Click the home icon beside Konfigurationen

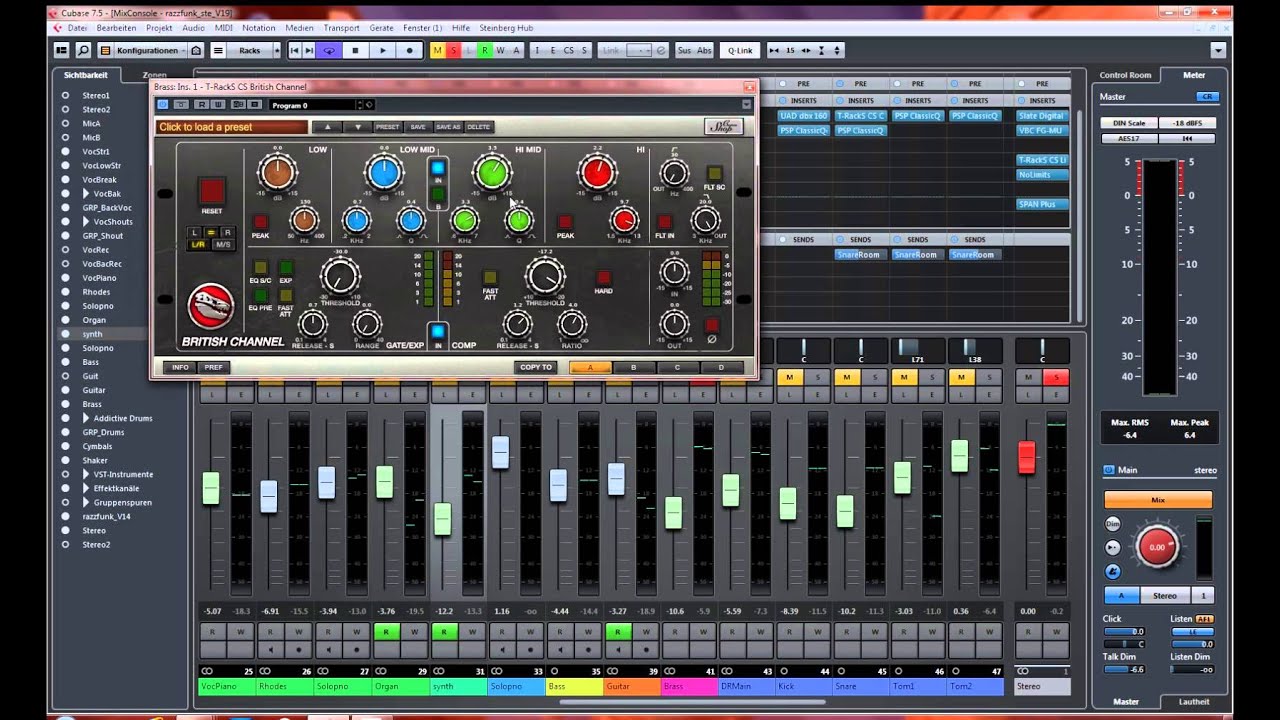pos(196,50)
